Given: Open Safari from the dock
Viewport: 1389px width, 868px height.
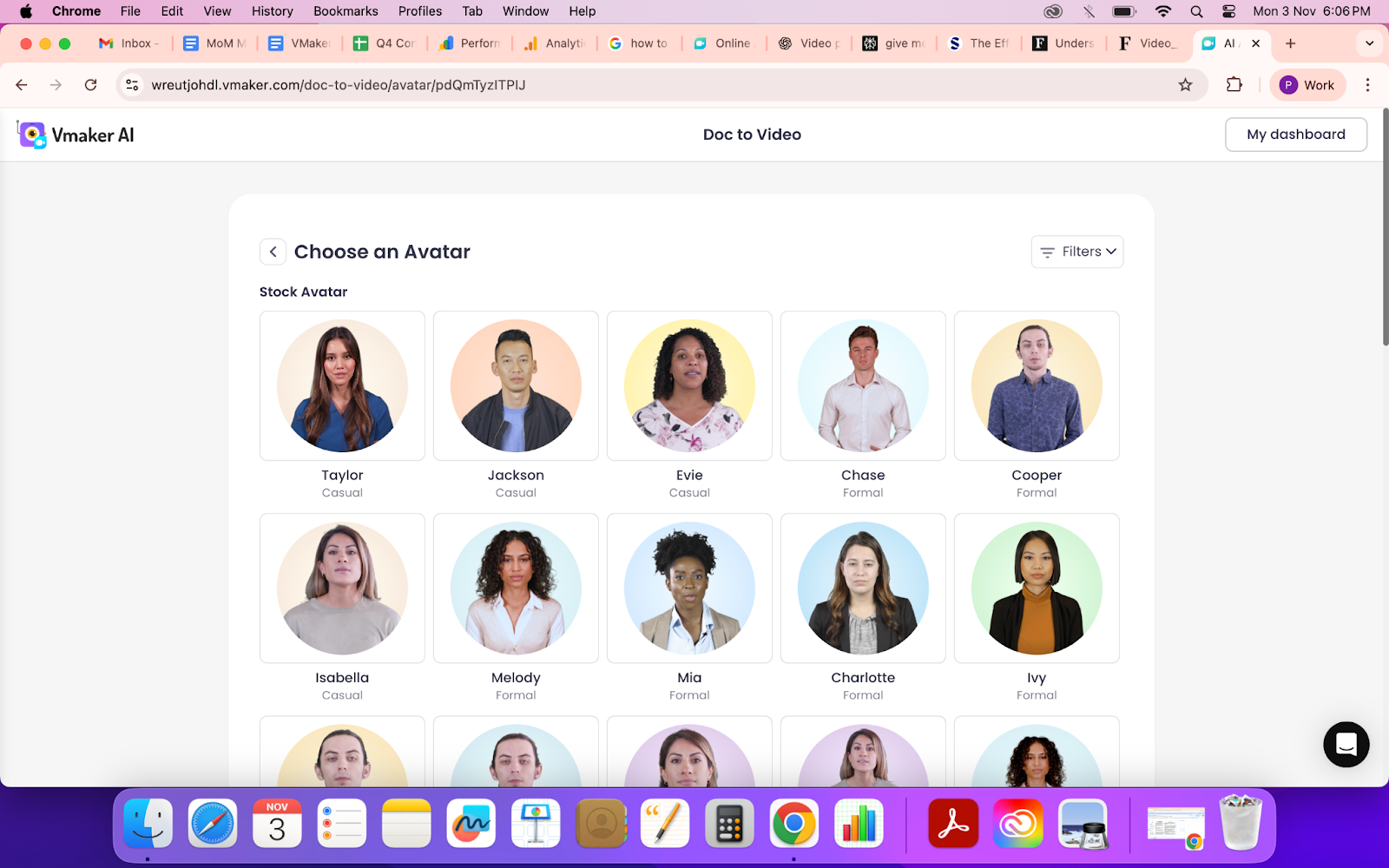Looking at the screenshot, I should [x=213, y=823].
